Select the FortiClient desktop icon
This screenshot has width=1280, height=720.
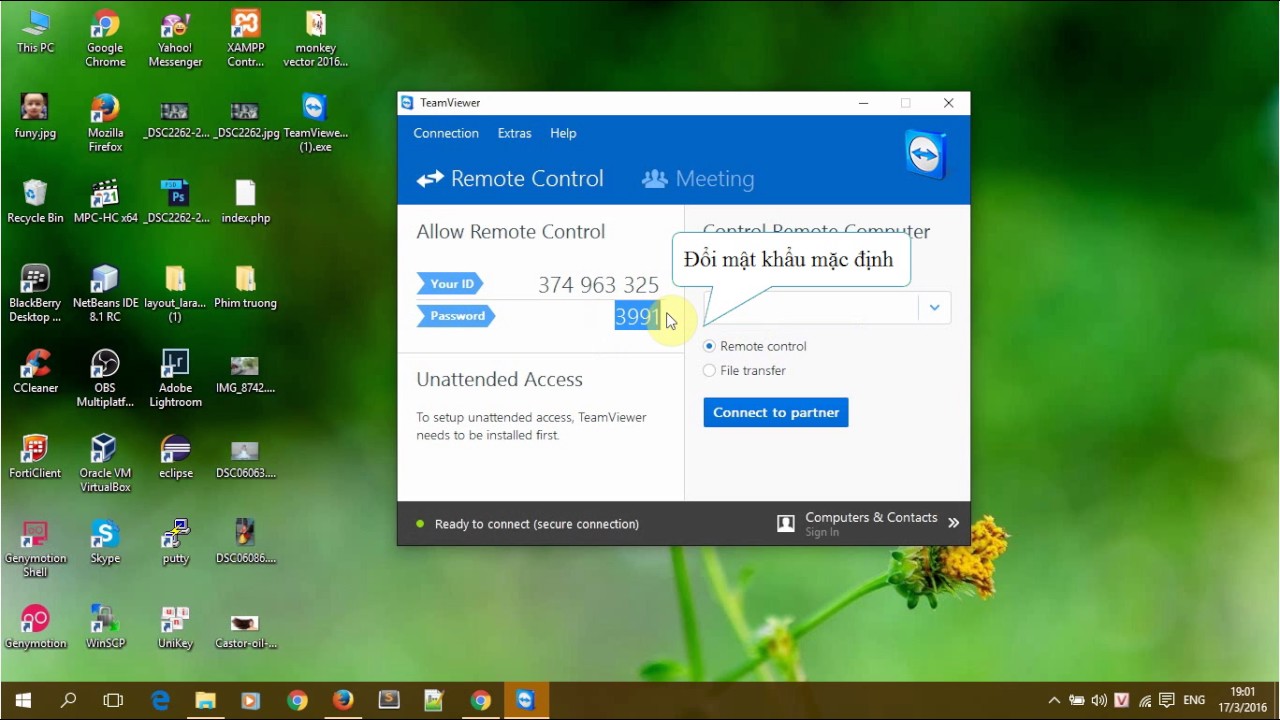[x=35, y=457]
